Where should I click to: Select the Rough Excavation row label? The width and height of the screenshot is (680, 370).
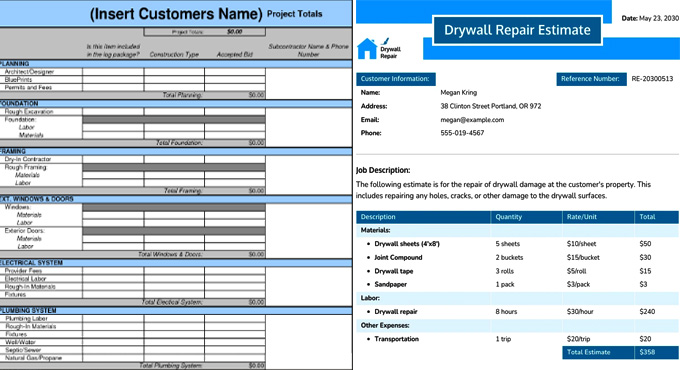pos(29,111)
